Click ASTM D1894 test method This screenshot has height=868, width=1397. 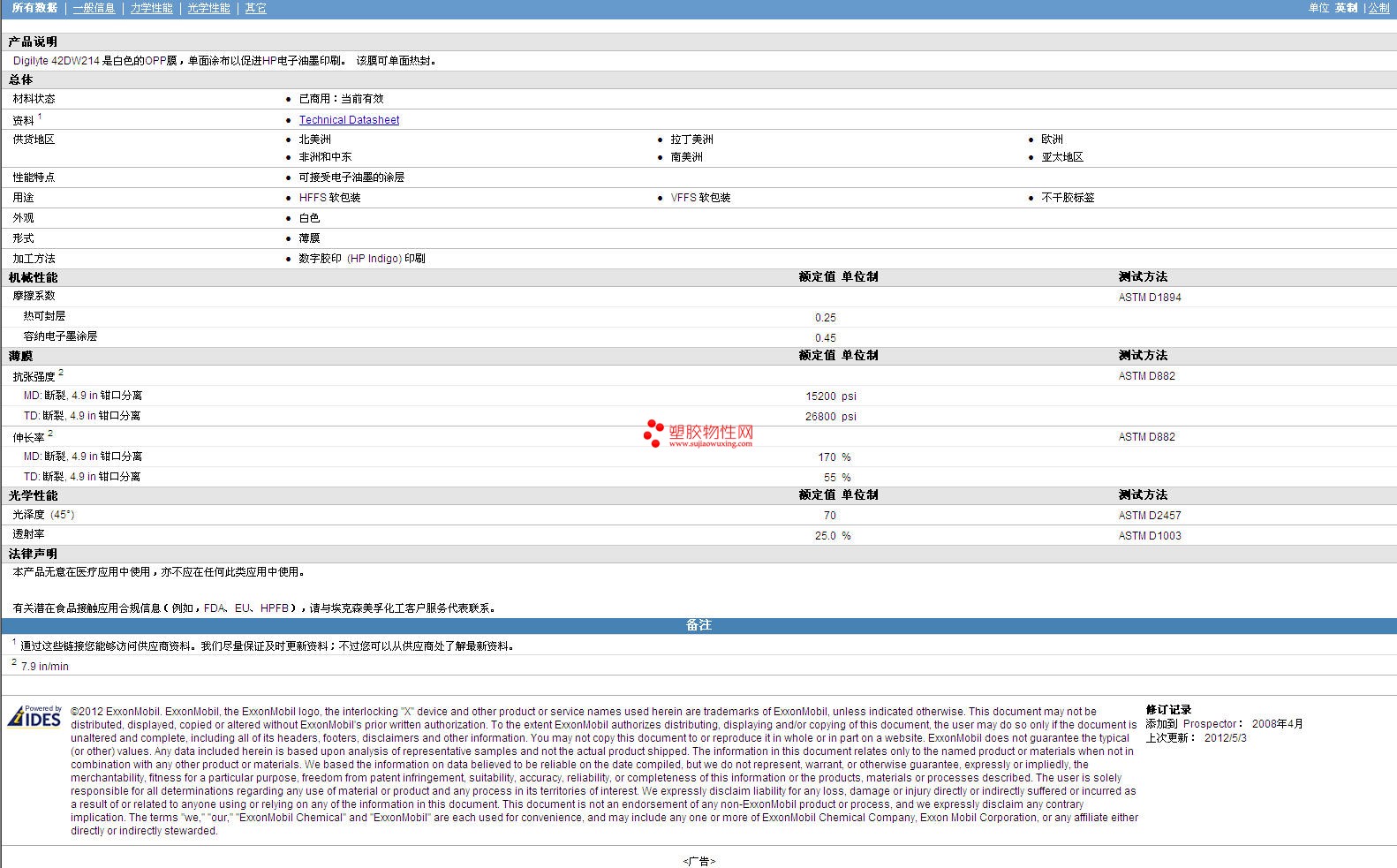[1149, 298]
